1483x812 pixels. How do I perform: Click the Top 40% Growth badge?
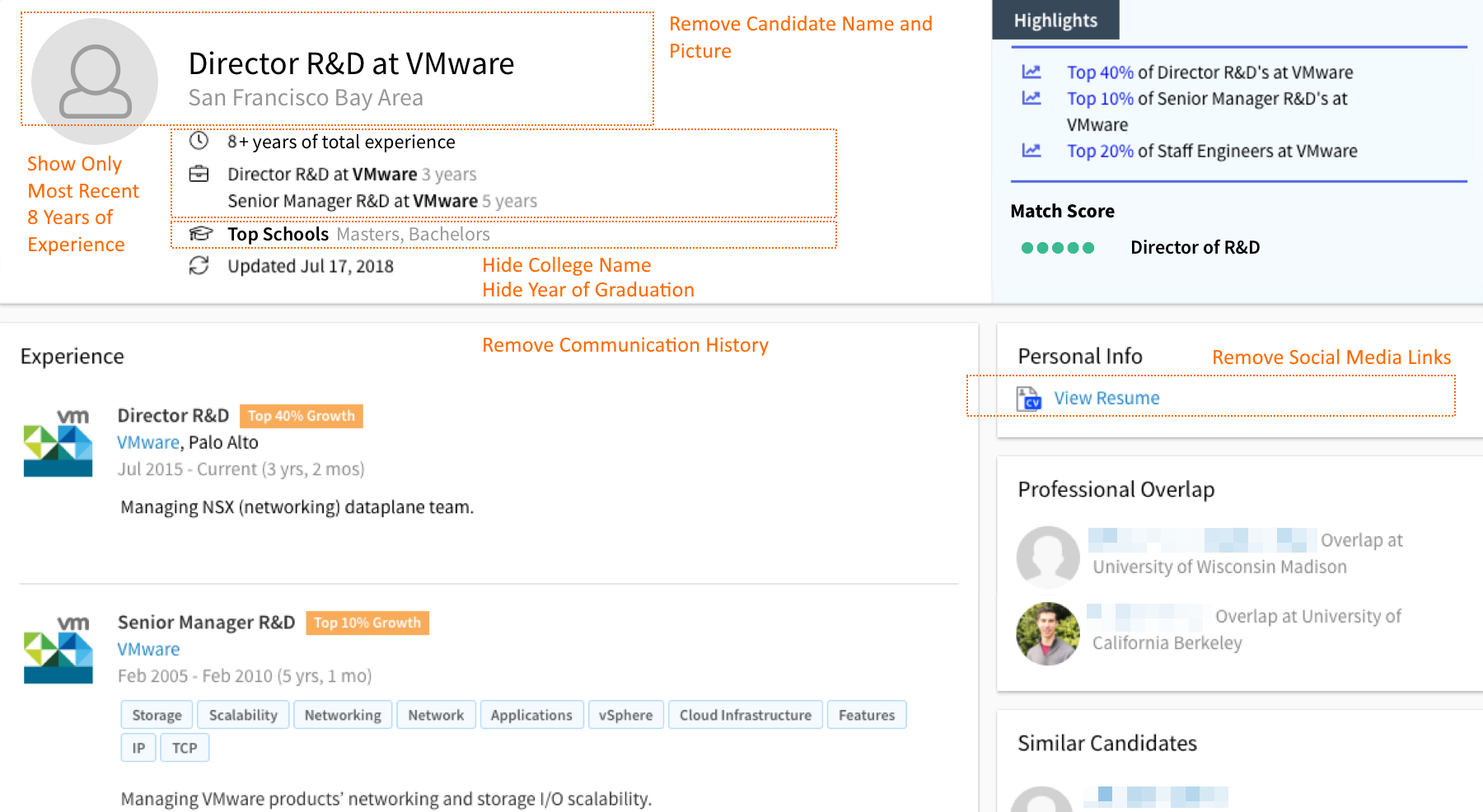click(x=302, y=416)
